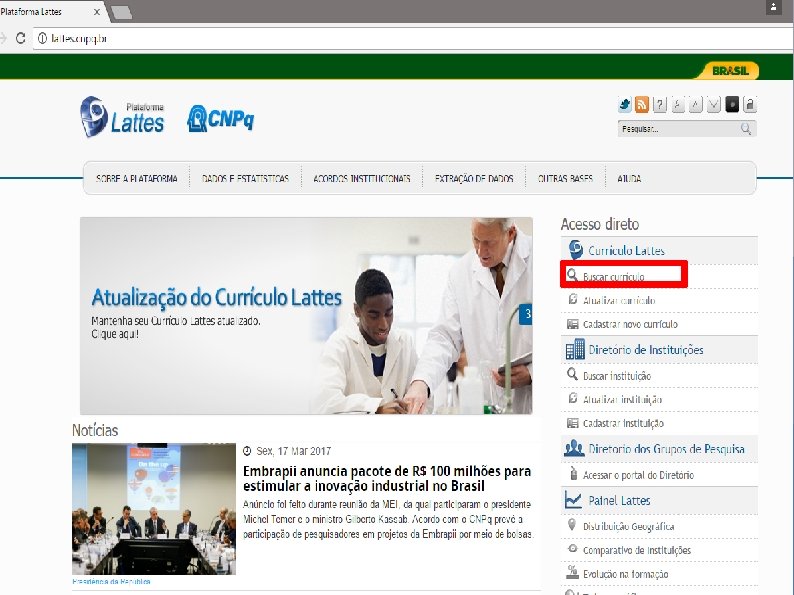Click the Embrapii meeting news photo
The height and width of the screenshot is (595, 794).
click(154, 508)
